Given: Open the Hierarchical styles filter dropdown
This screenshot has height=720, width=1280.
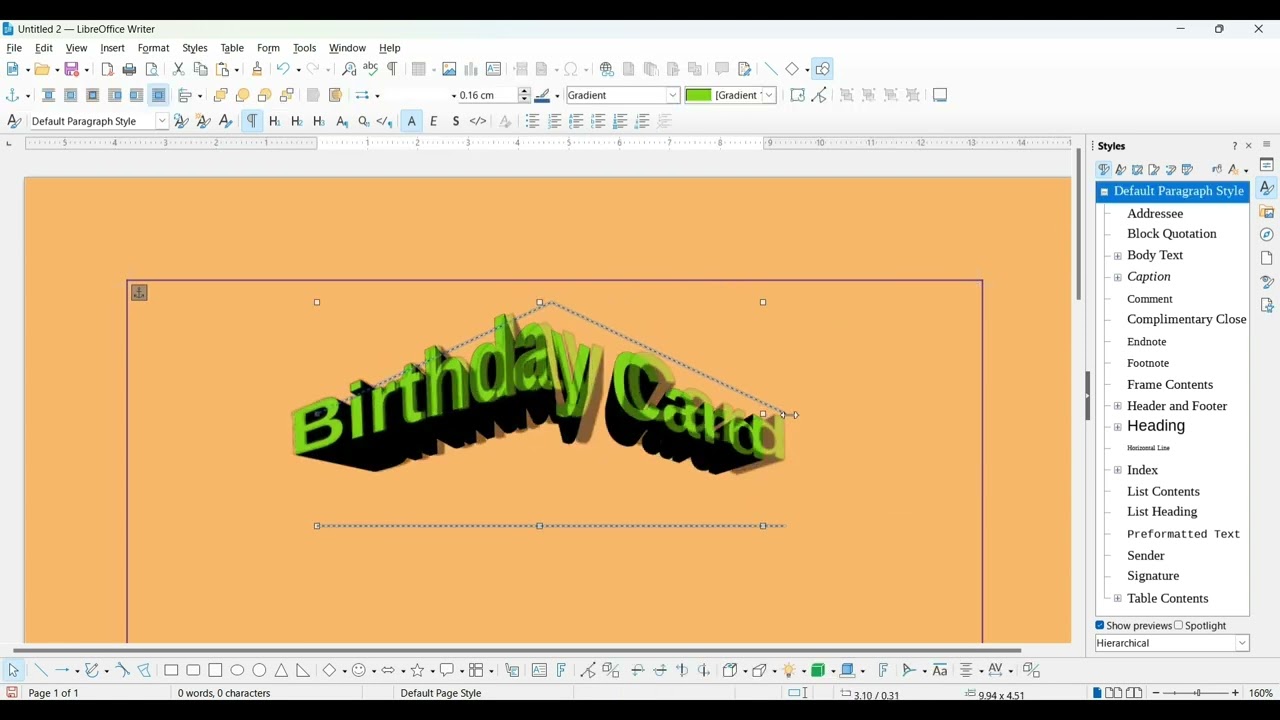Looking at the screenshot, I should [x=1242, y=643].
